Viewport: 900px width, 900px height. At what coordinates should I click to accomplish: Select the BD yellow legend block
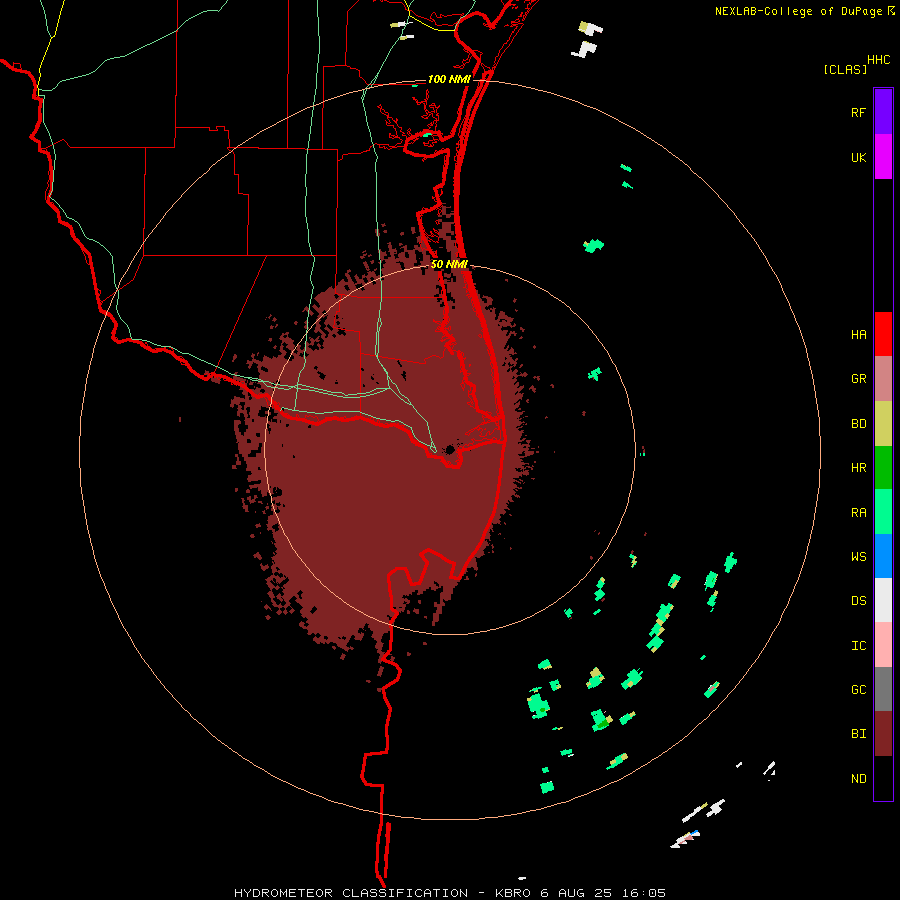[x=883, y=424]
